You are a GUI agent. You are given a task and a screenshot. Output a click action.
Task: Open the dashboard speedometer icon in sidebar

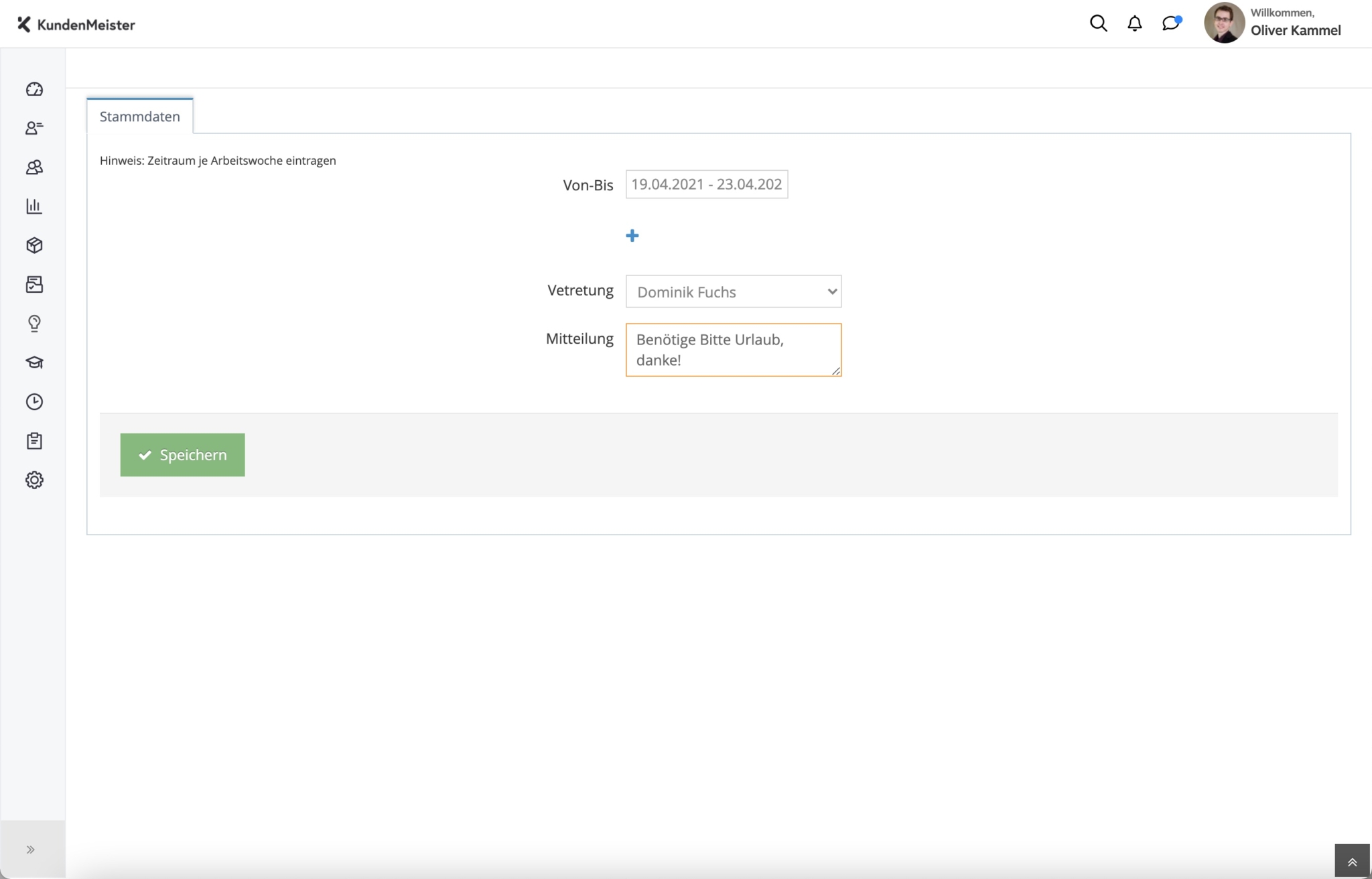[34, 89]
